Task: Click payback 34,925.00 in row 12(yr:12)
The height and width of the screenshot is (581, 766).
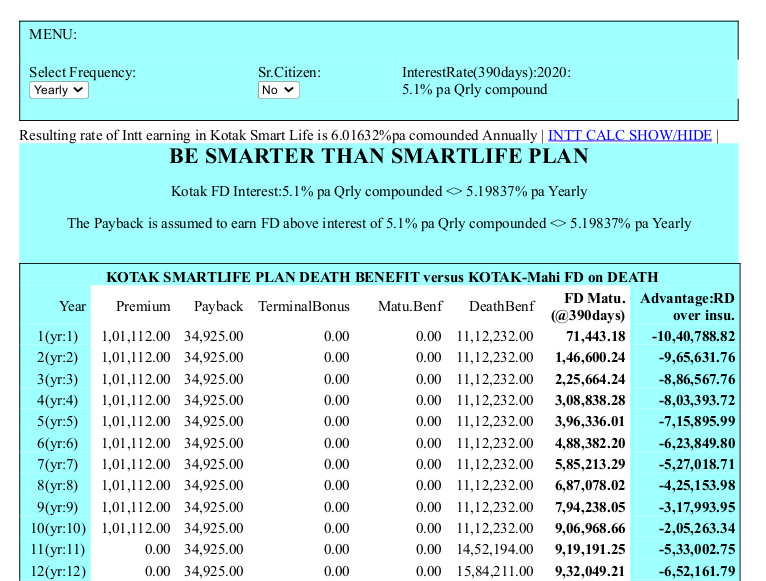Action: (x=213, y=572)
